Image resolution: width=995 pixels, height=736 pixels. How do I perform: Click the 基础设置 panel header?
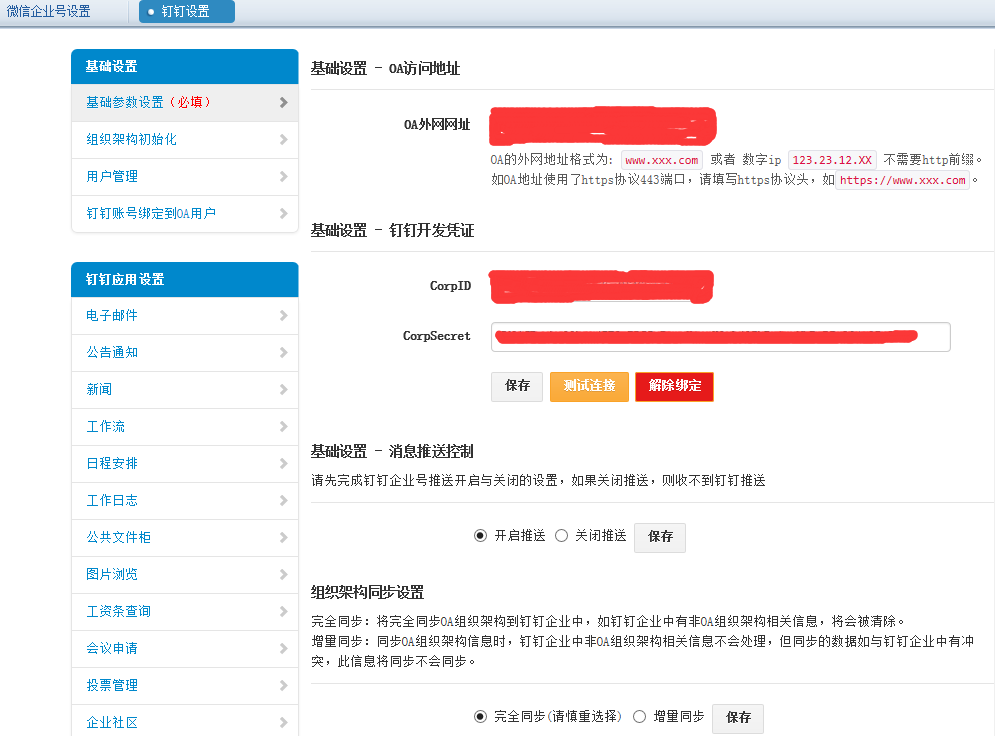(185, 67)
